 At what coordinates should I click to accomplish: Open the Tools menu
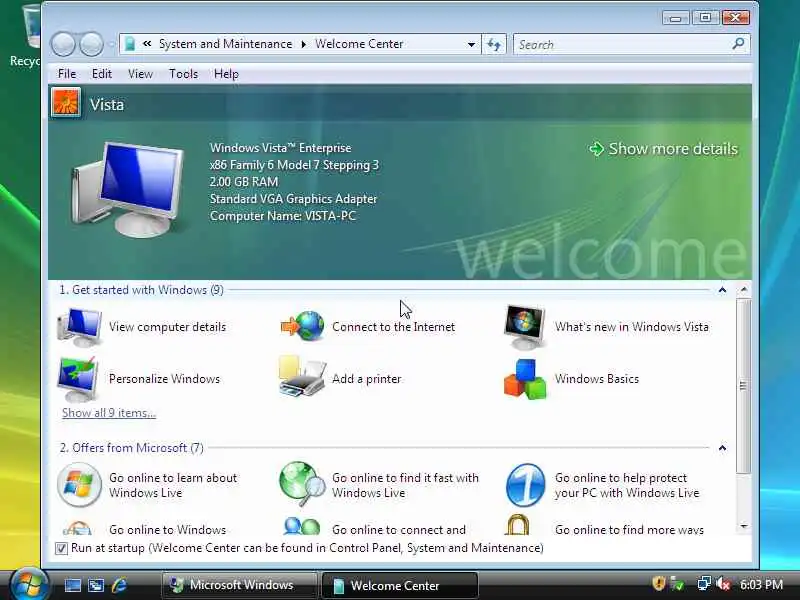[183, 74]
